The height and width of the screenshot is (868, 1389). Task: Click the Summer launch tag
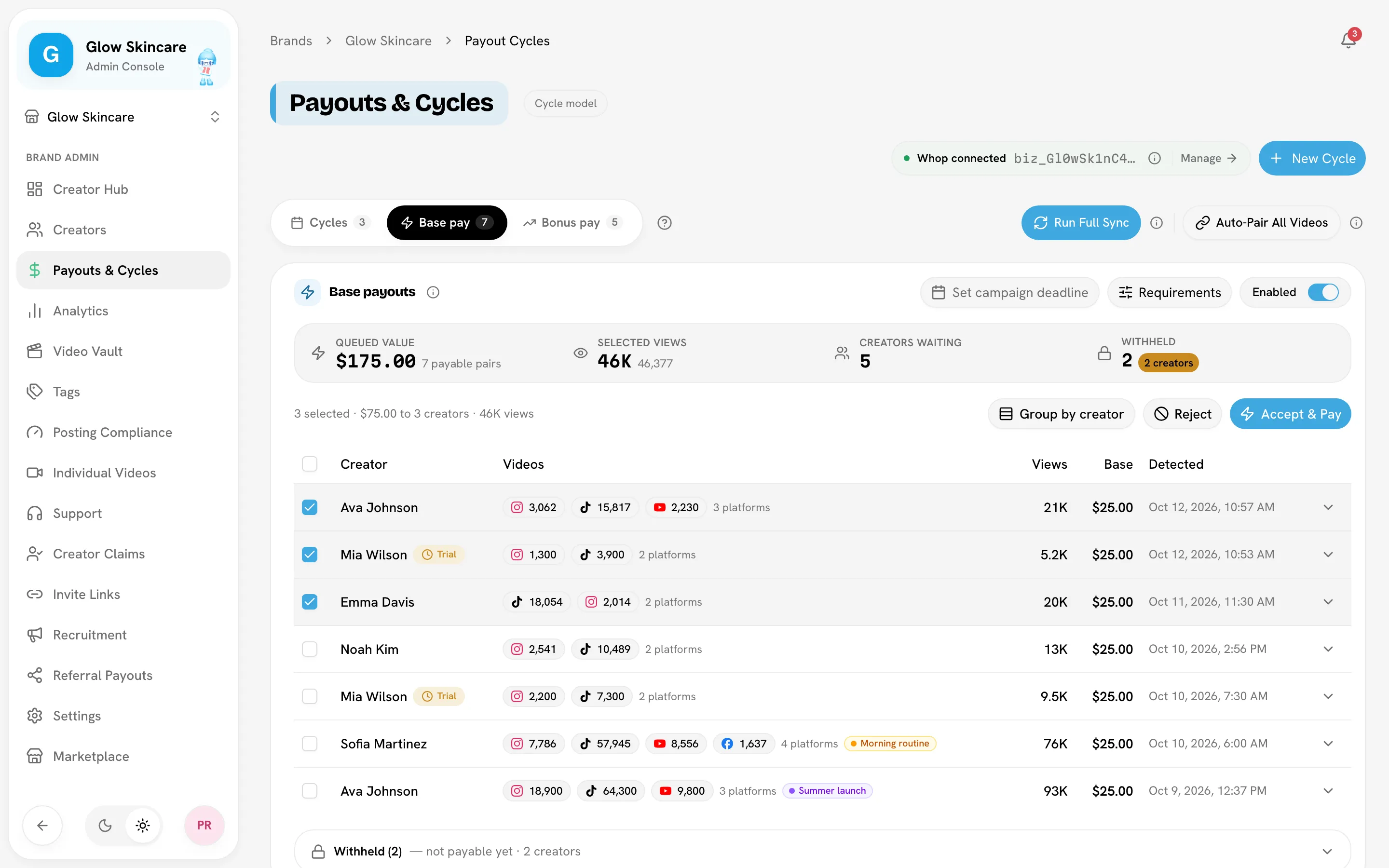(x=827, y=791)
